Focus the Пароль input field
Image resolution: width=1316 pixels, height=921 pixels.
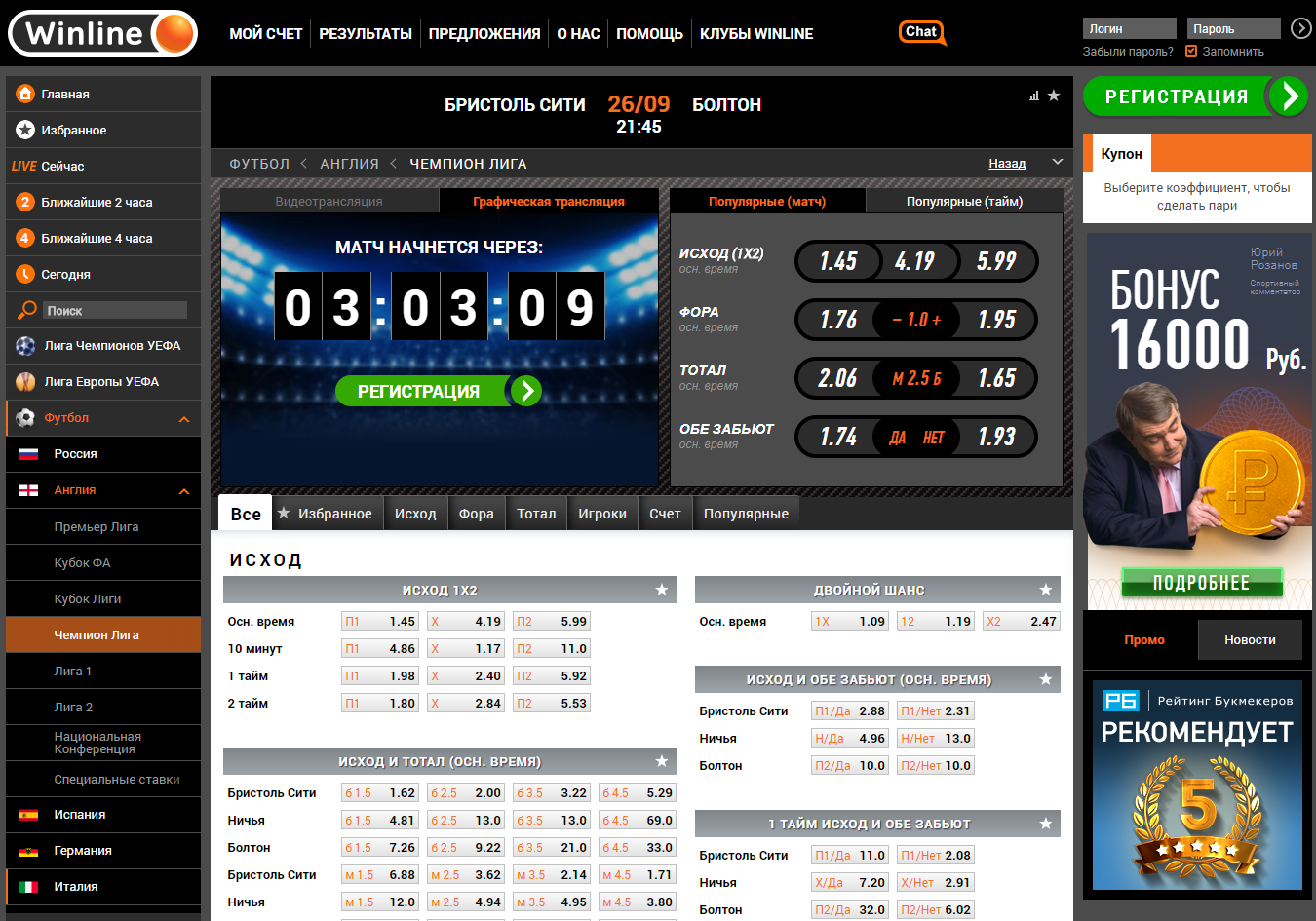1233,28
